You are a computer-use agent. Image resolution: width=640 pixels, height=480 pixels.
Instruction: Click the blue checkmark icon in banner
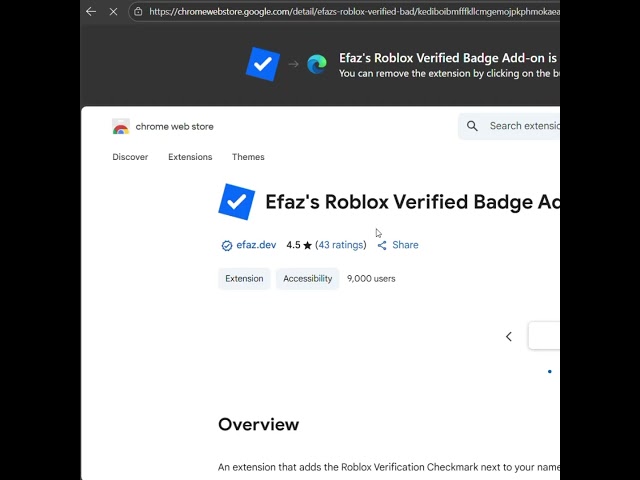pyautogui.click(x=263, y=64)
